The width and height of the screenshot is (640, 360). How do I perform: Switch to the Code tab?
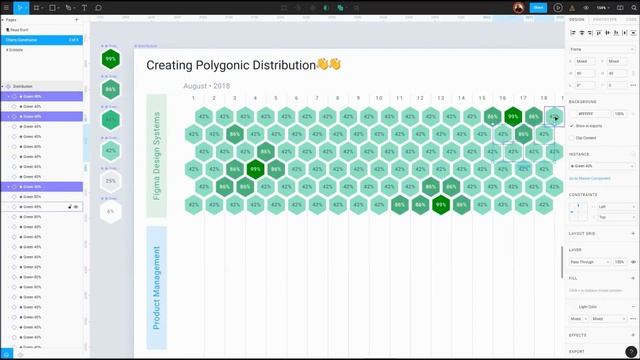click(631, 20)
